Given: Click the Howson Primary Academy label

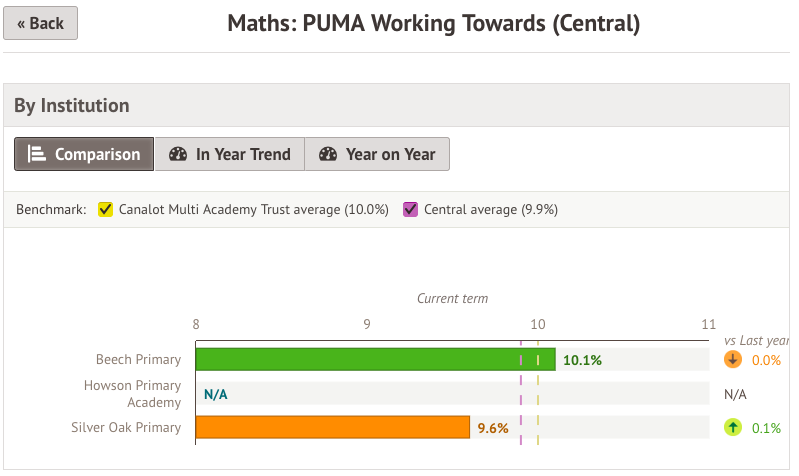Looking at the screenshot, I should tap(133, 394).
